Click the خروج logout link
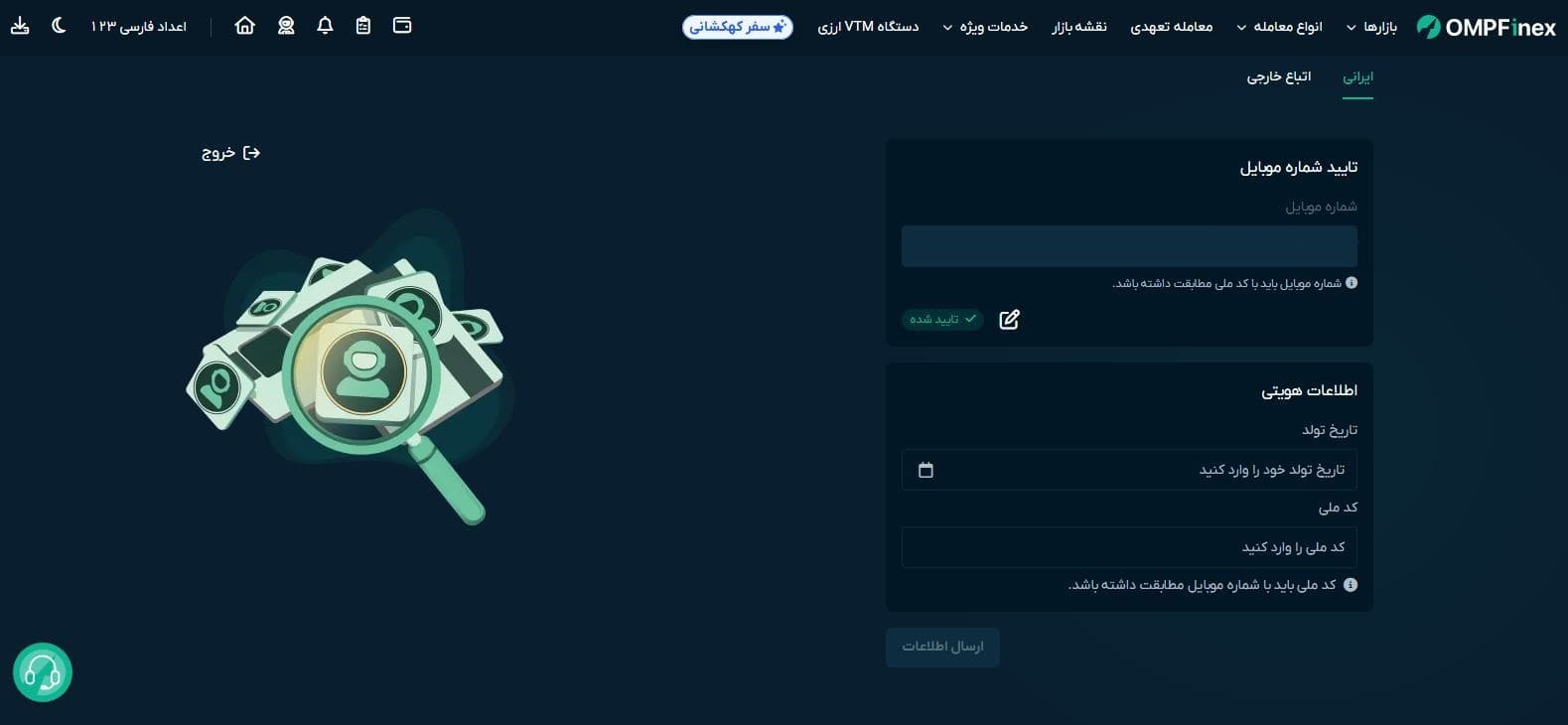The image size is (1568, 725). [230, 152]
